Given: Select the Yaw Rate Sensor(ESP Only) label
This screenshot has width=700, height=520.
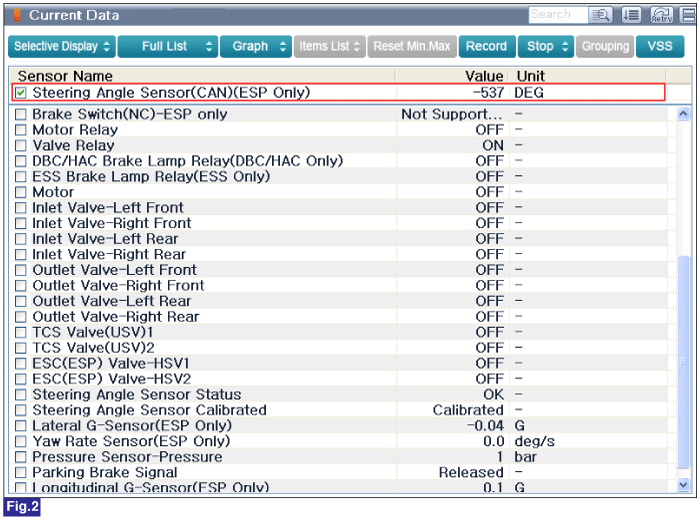Looking at the screenshot, I should coord(131,441).
